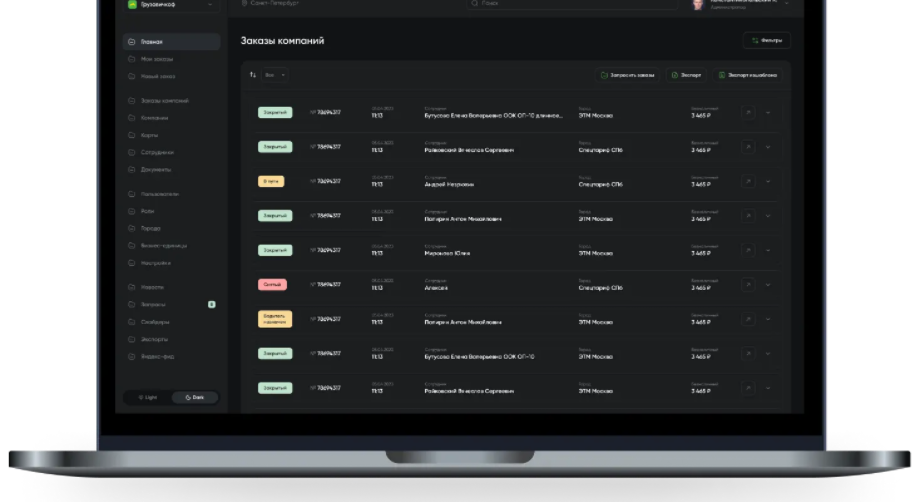This screenshot has width=920, height=502.
Task: Click the Экспорт button with file icon
Action: point(687,75)
